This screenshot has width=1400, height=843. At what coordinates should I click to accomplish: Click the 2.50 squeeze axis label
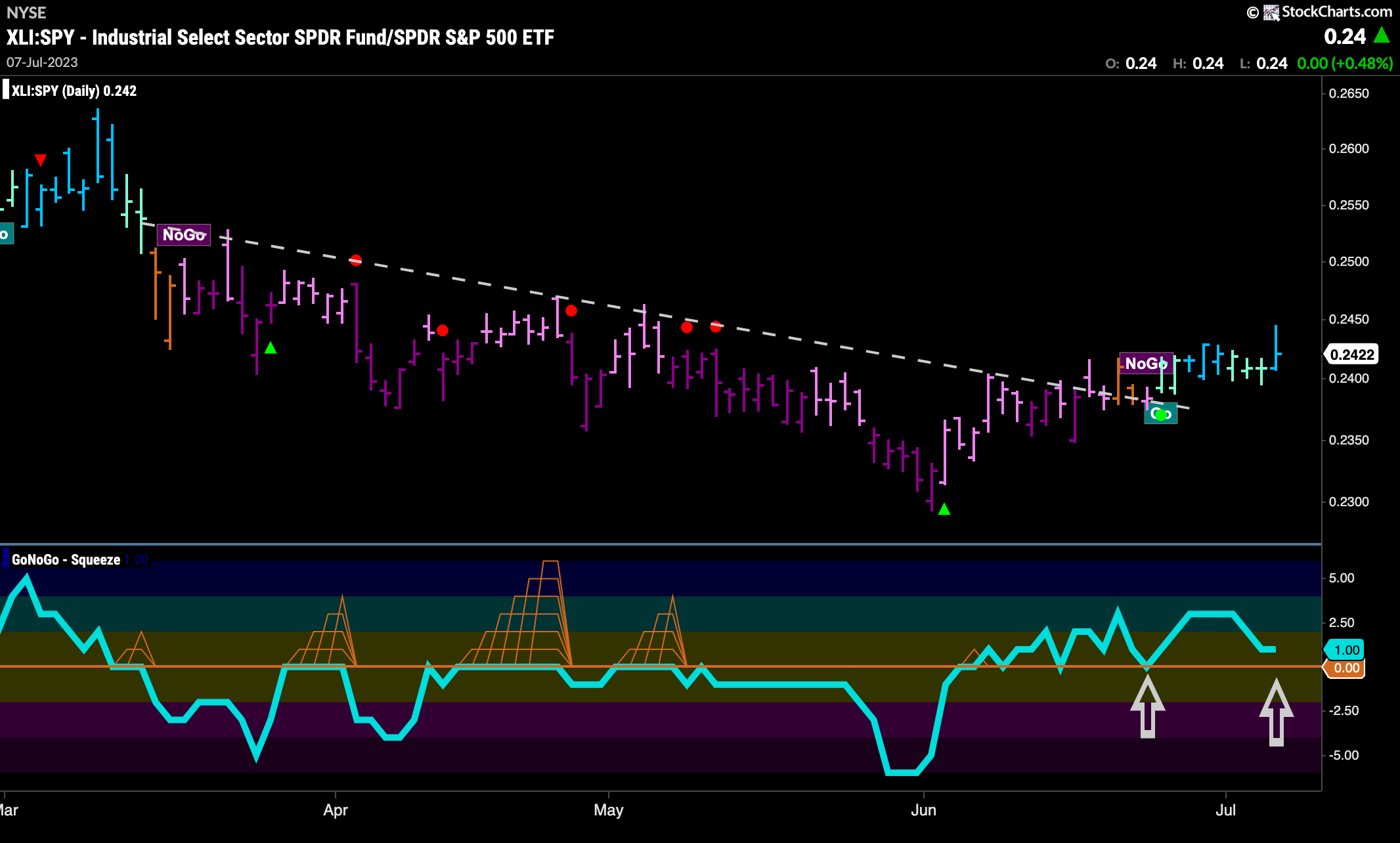1342,622
